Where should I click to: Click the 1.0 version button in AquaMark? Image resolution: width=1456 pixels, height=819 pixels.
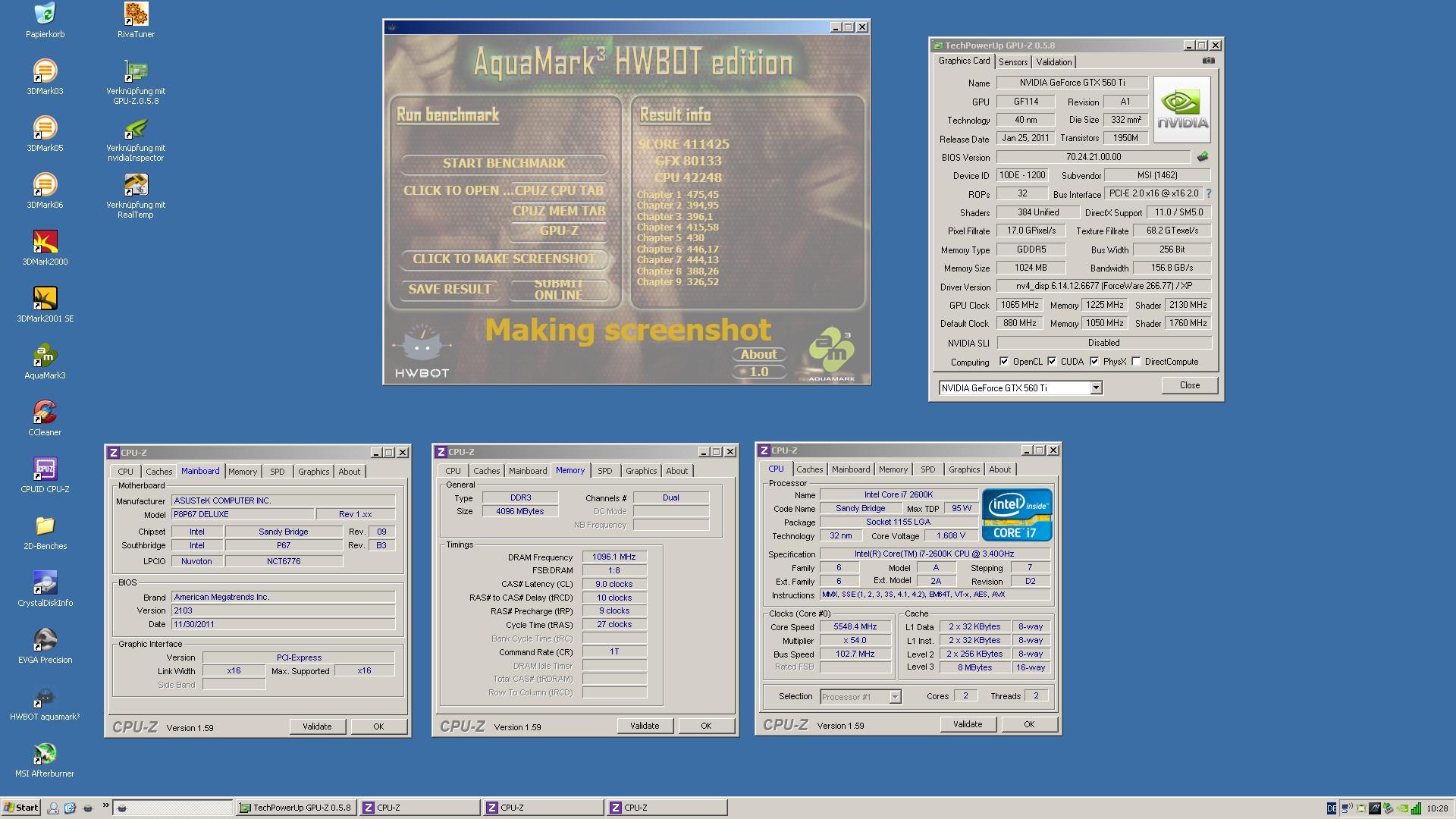(758, 372)
